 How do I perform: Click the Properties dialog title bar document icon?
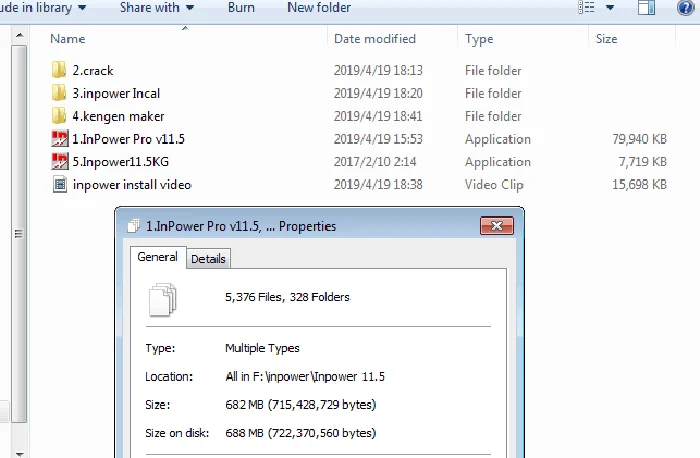[133, 226]
